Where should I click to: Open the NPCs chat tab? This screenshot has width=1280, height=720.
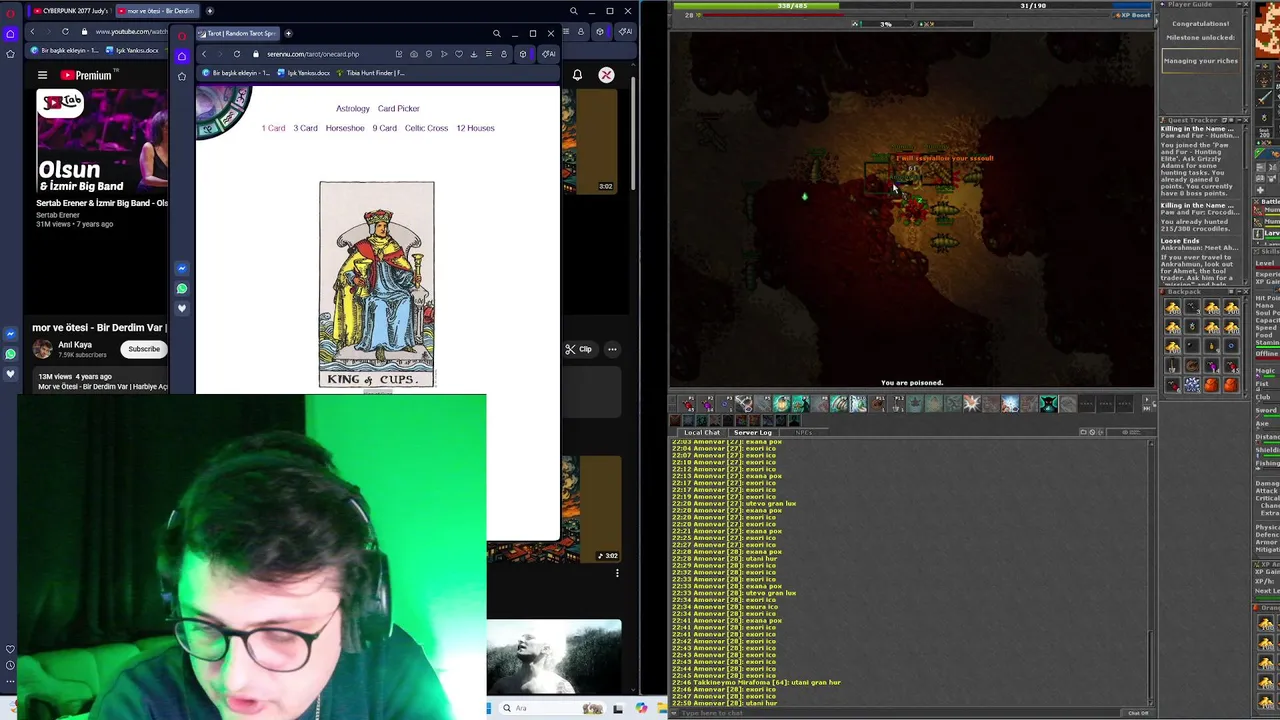804,433
